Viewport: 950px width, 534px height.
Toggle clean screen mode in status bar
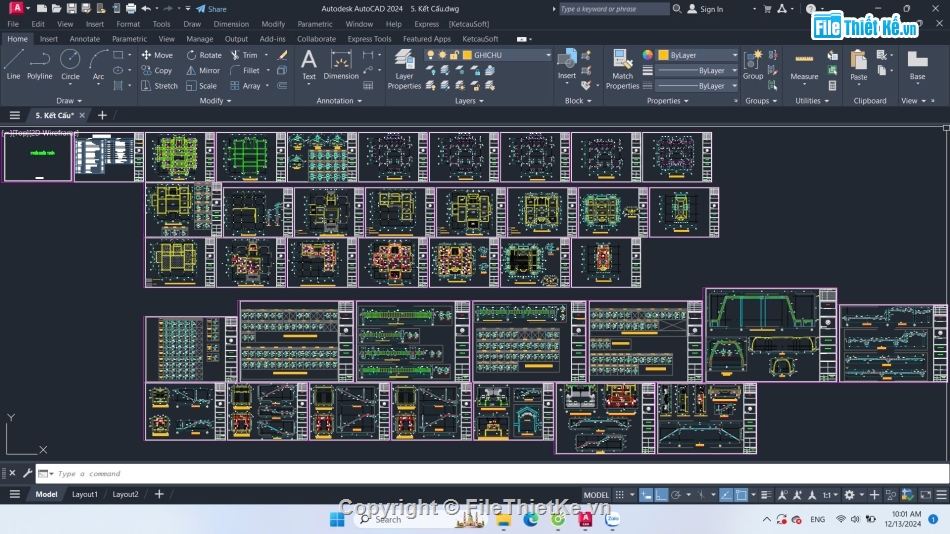pyautogui.click(x=926, y=495)
